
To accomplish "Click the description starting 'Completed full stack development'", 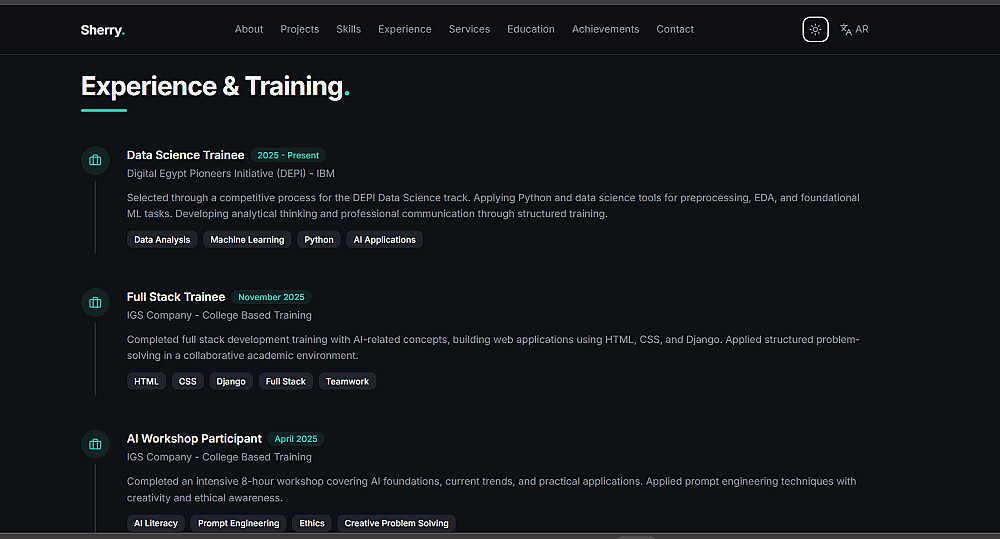I will point(493,348).
